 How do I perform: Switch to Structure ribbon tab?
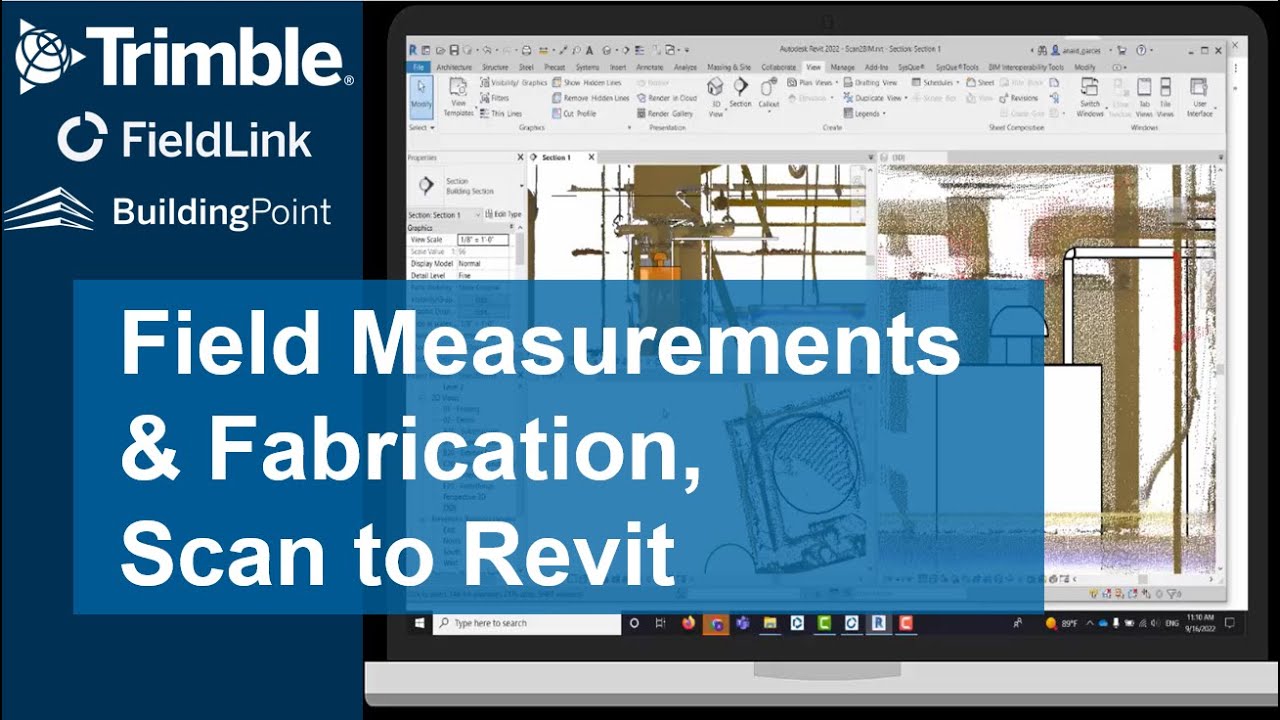pos(495,67)
